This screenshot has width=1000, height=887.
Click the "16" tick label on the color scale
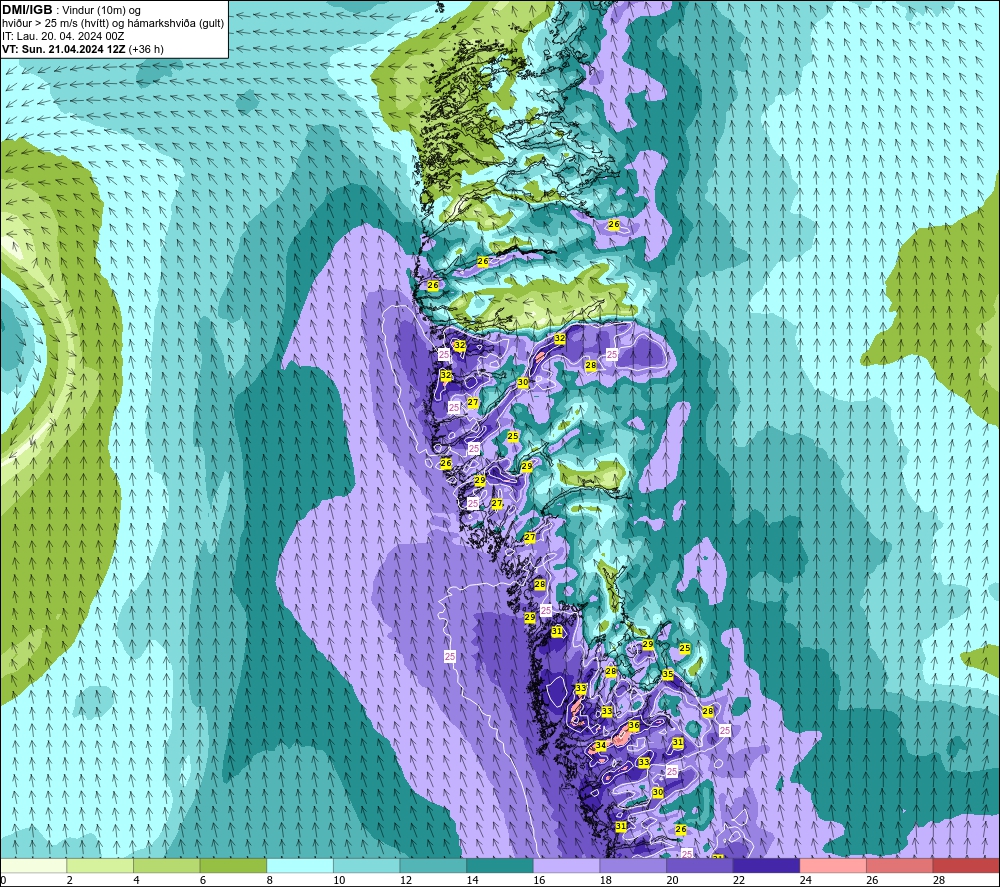coord(539,880)
